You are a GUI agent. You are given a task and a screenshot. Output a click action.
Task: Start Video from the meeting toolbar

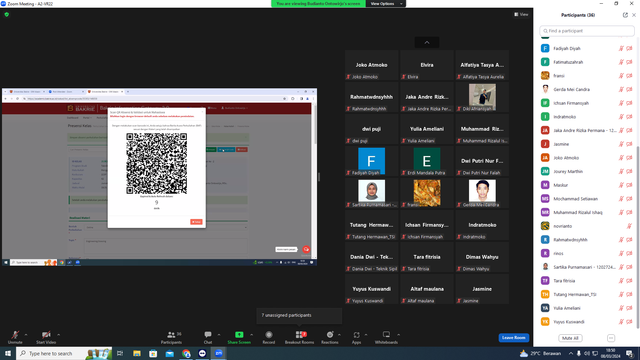coord(46,337)
